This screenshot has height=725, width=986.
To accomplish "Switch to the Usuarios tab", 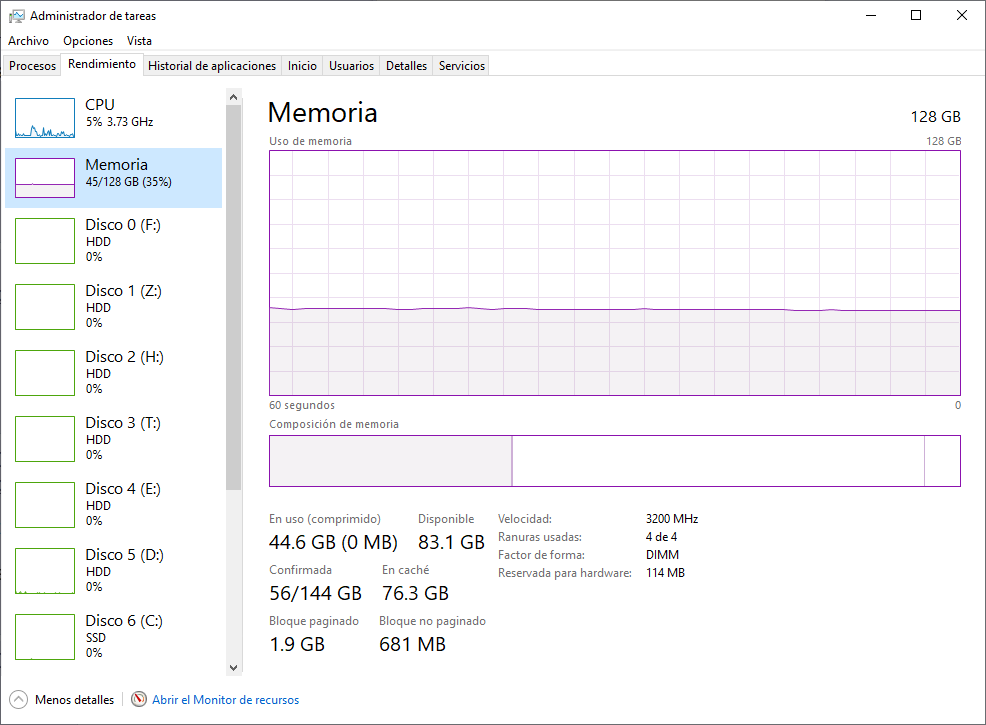I will [x=352, y=65].
